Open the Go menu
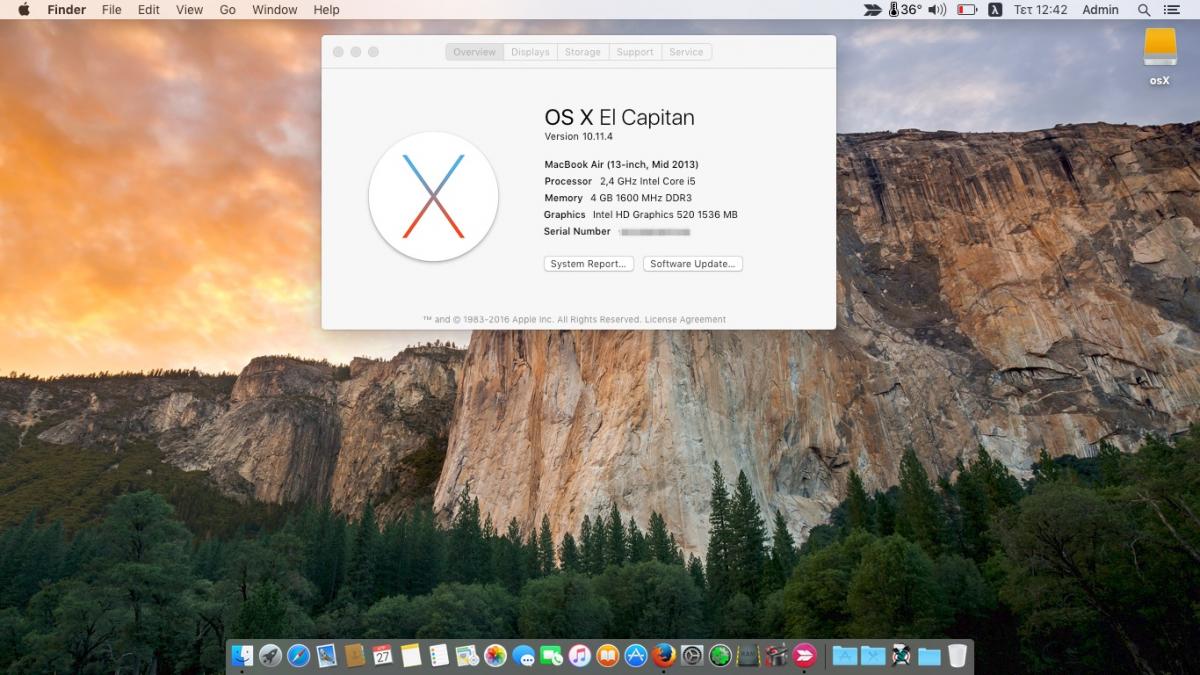This screenshot has height=675, width=1200. coord(228,10)
